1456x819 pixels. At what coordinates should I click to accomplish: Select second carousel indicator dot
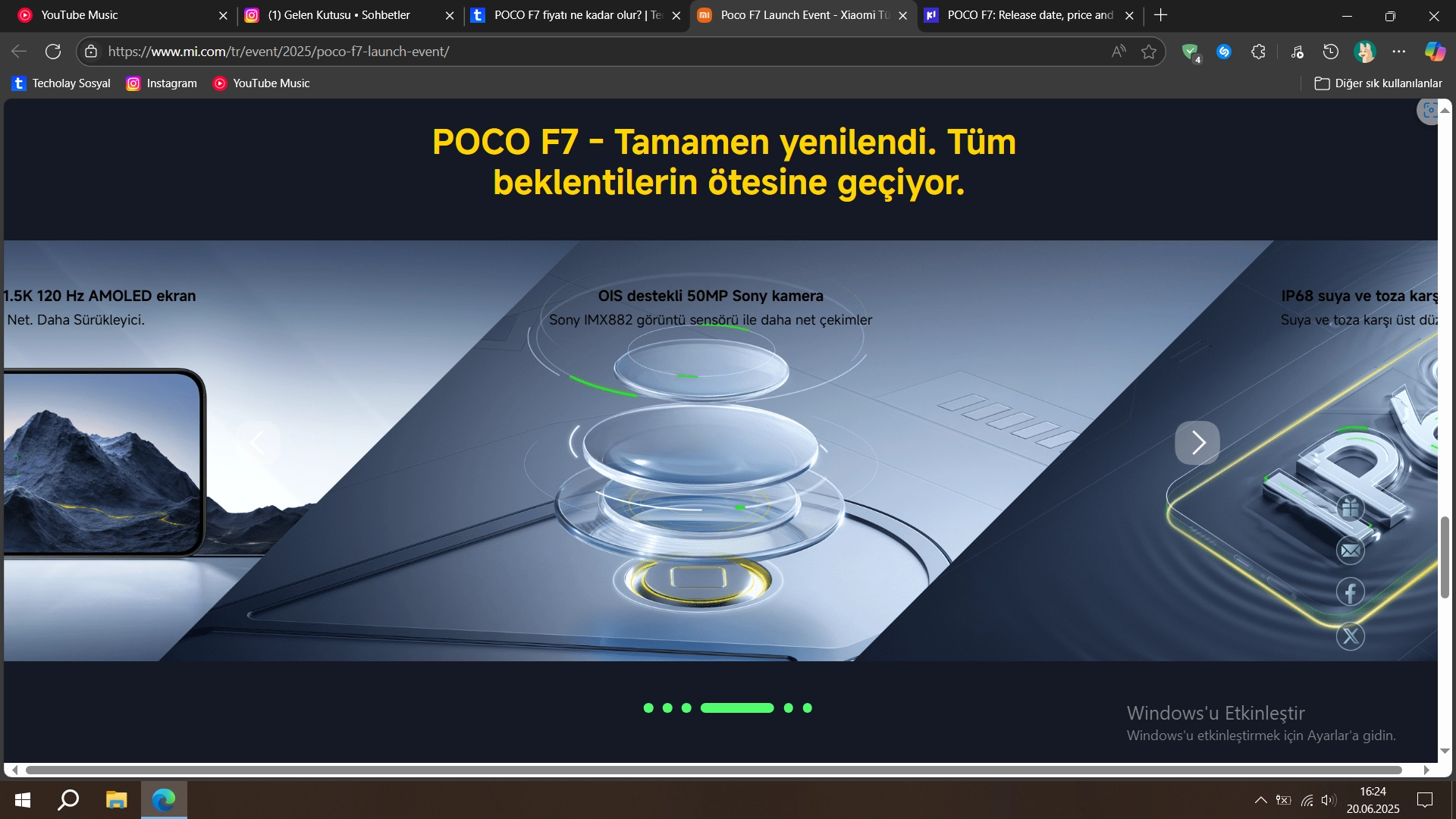tap(667, 708)
